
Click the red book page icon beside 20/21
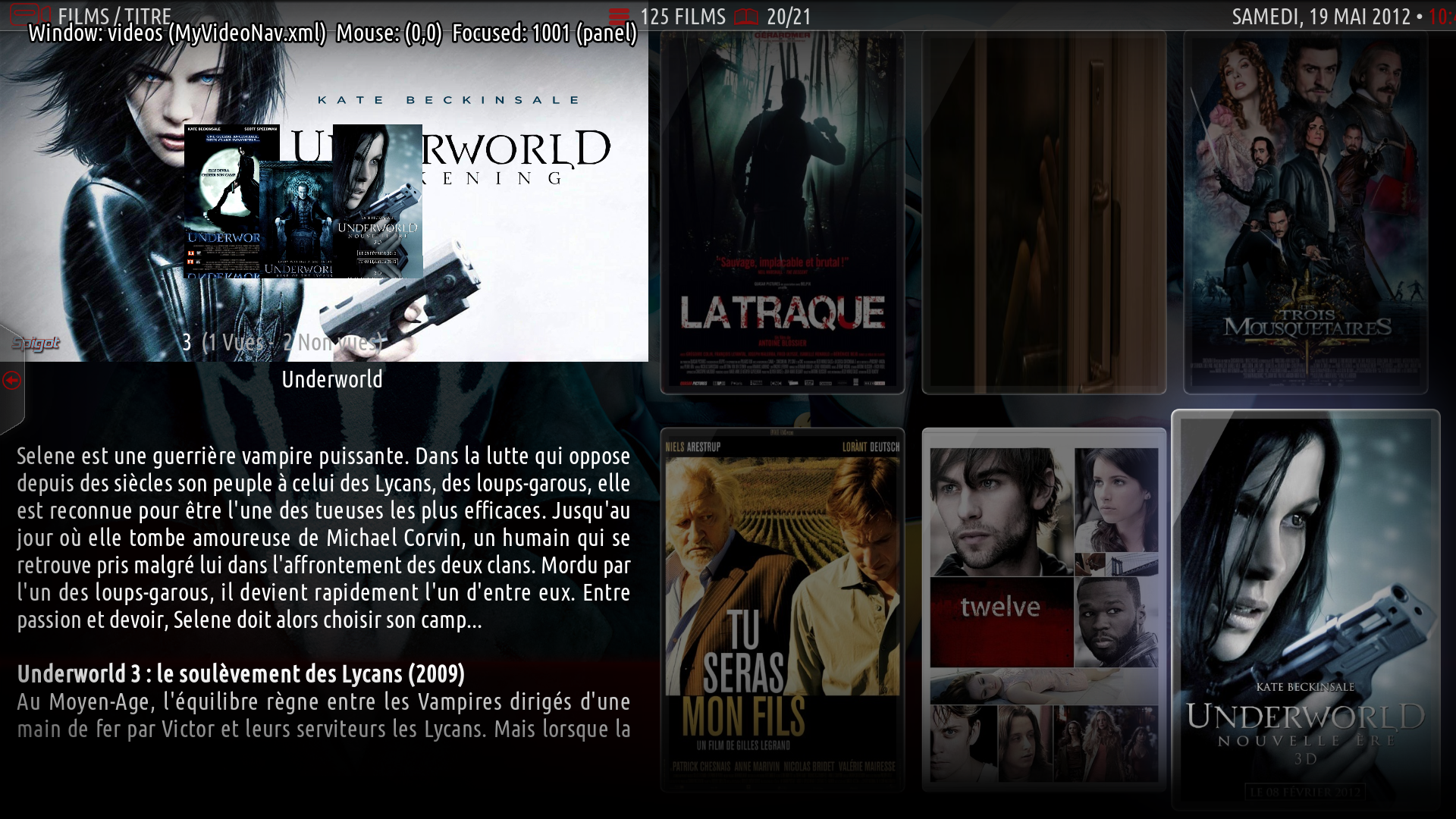tap(746, 17)
